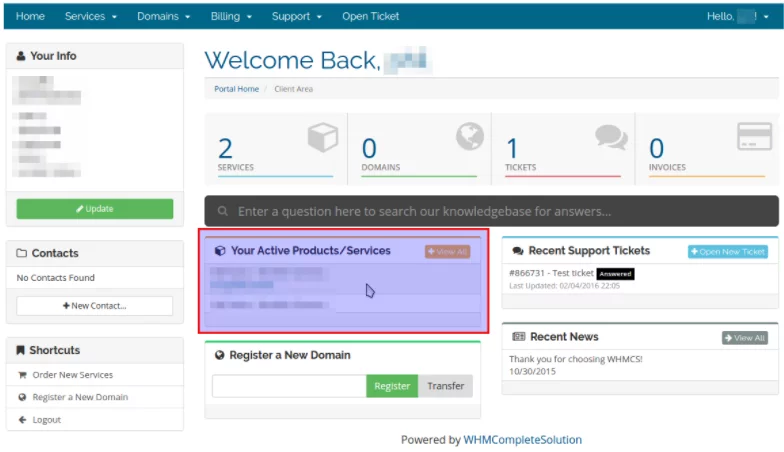The height and width of the screenshot is (452, 784).
Task: Click the Invoices credit card icon
Action: pyautogui.click(x=754, y=137)
